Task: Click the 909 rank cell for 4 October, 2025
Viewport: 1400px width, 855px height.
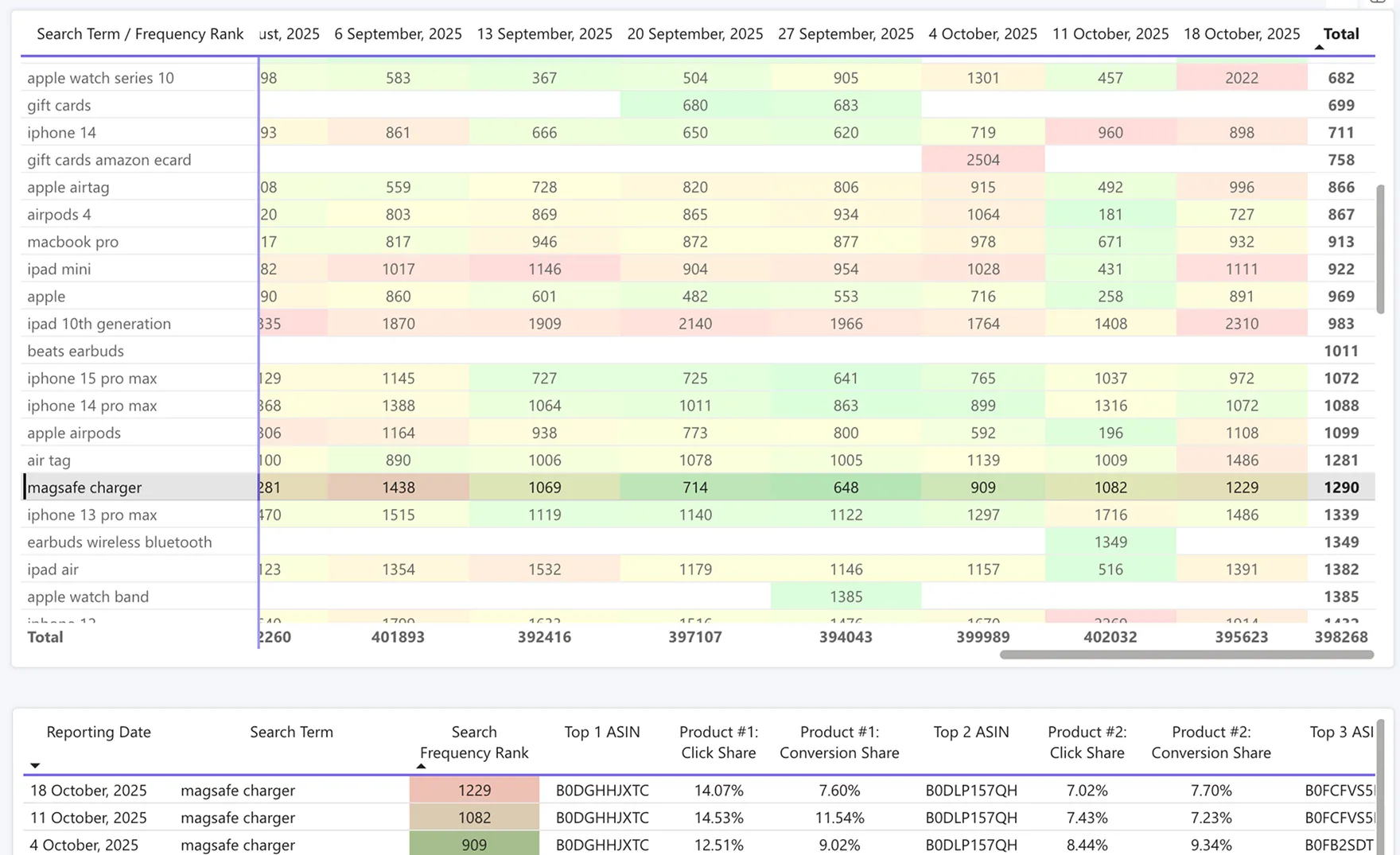Action: pos(474,844)
